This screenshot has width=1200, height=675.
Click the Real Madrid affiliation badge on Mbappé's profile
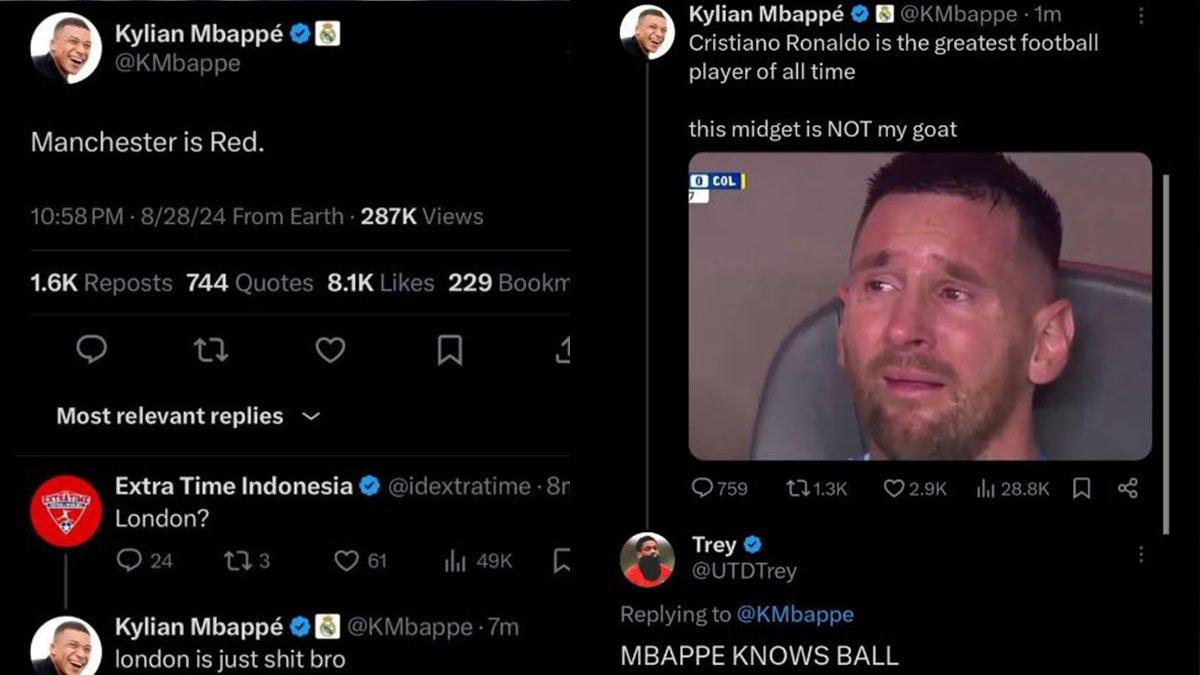pyautogui.click(x=325, y=31)
